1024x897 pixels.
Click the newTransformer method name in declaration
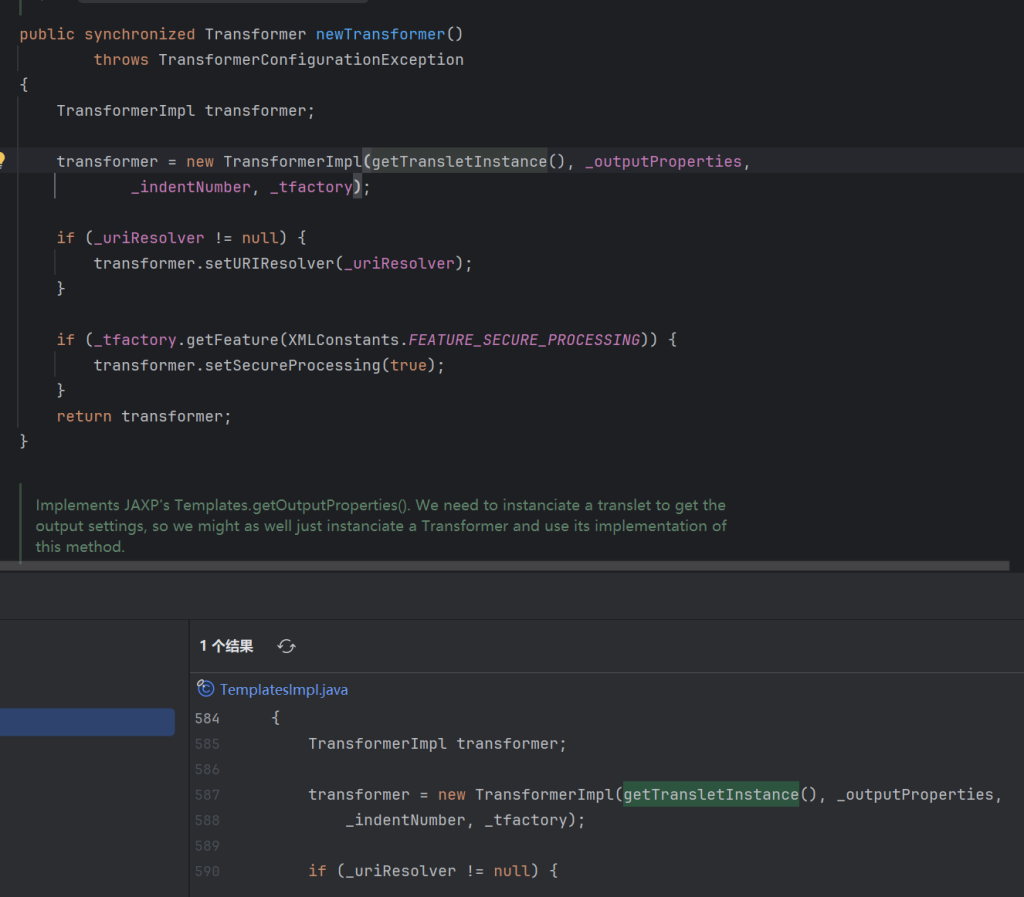tap(380, 34)
